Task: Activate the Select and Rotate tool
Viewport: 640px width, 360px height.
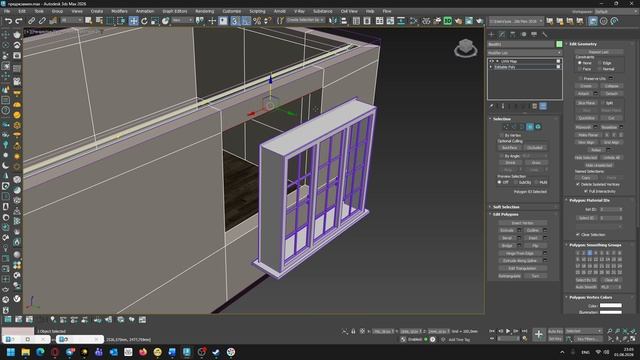Action: (144, 21)
